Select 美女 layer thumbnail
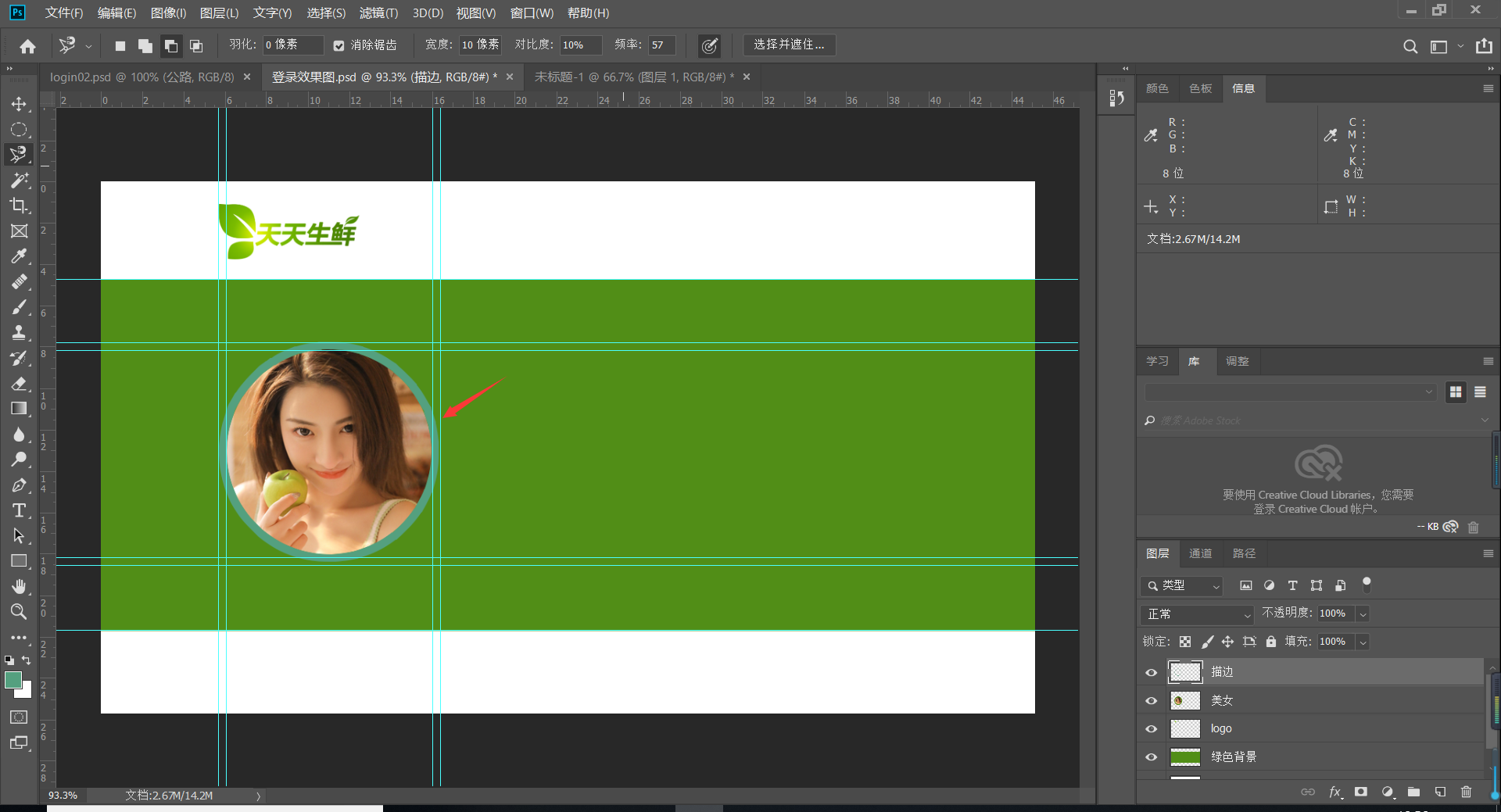 click(1185, 700)
